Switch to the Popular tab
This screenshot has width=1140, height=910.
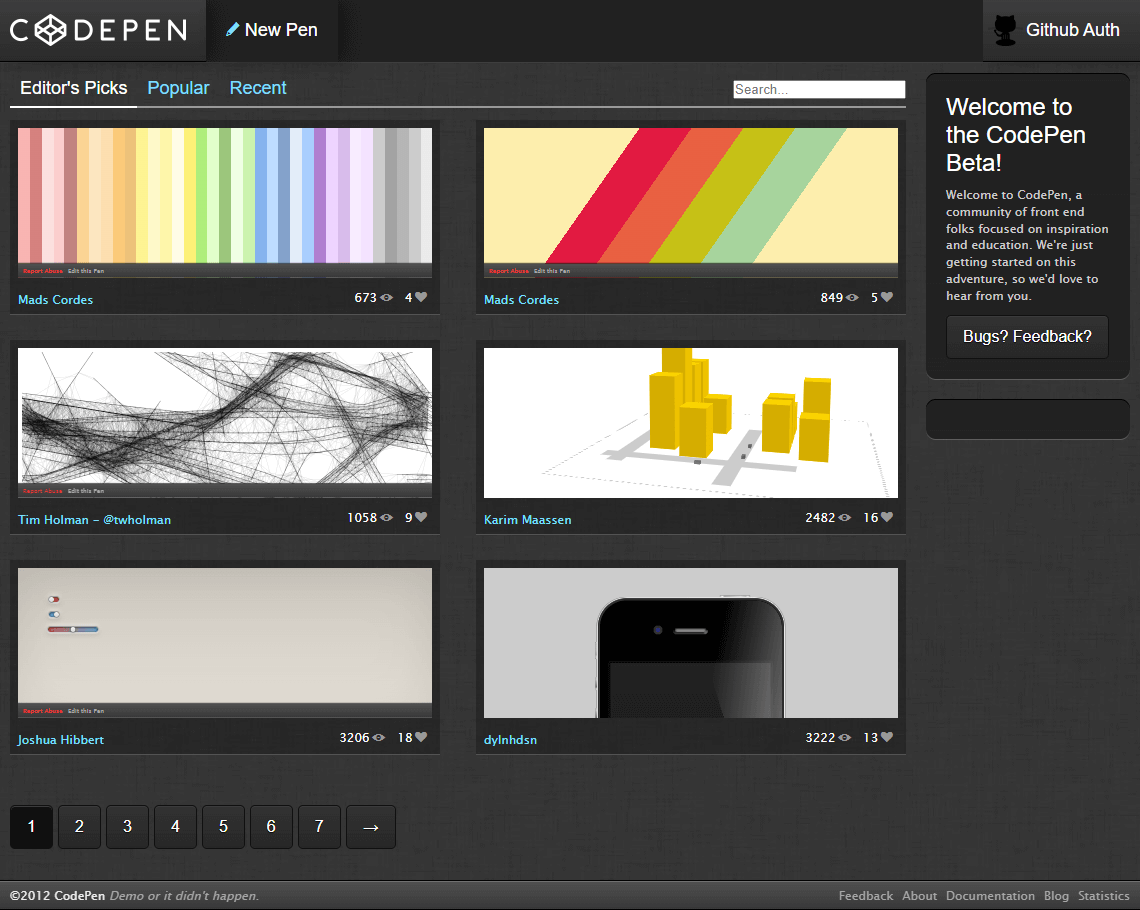pos(178,88)
